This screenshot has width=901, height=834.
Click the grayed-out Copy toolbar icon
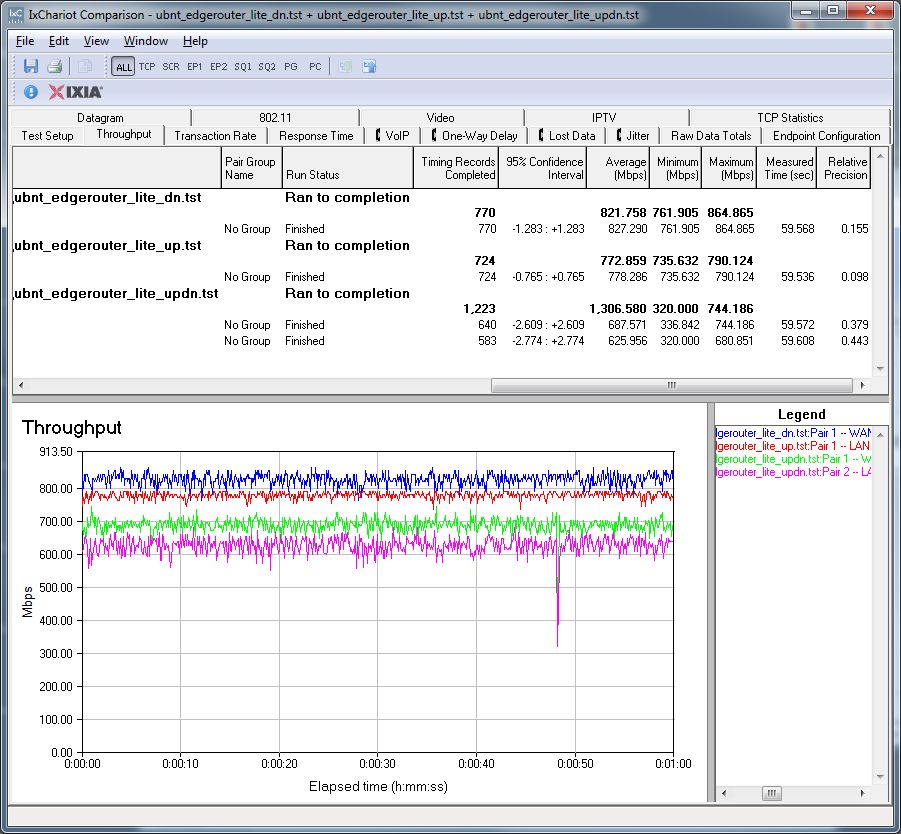[x=84, y=66]
